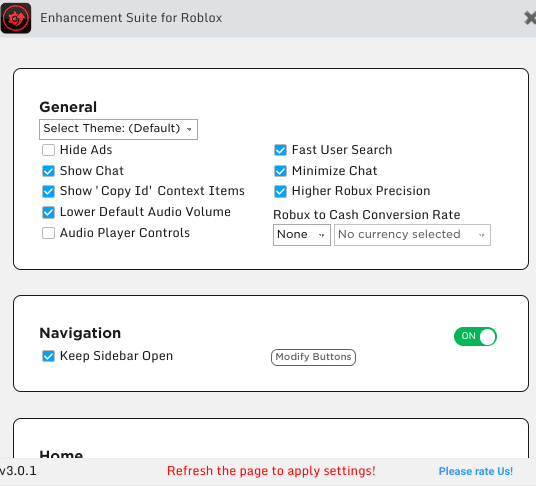536x486 pixels.
Task: Click the Enhancement Suite for Roblox logo icon
Action: pos(16,18)
